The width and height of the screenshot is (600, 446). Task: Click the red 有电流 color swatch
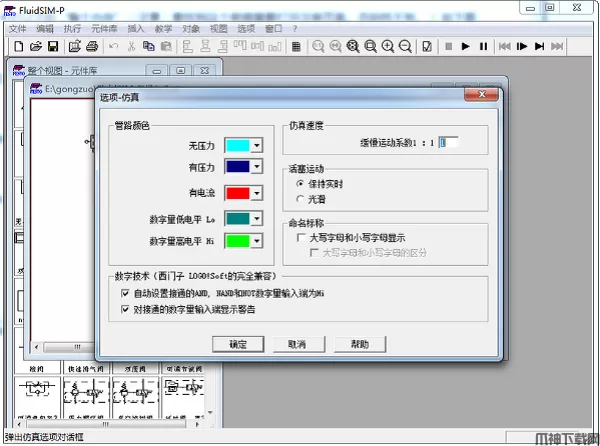(x=238, y=193)
